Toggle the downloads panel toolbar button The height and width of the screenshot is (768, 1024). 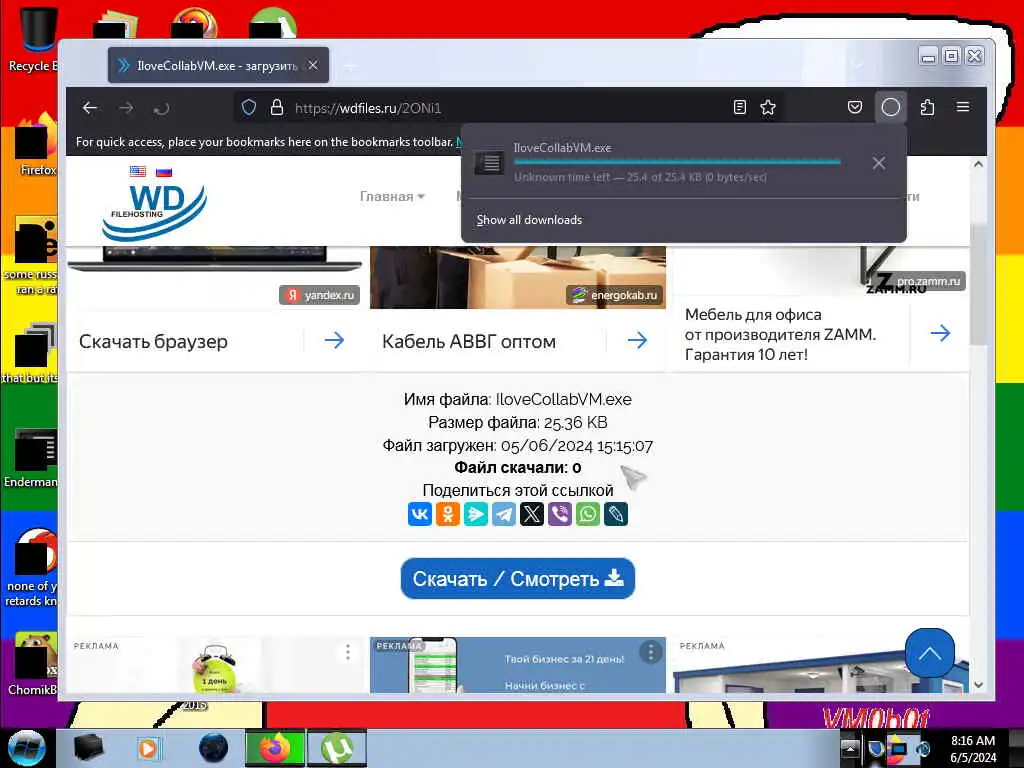891,107
